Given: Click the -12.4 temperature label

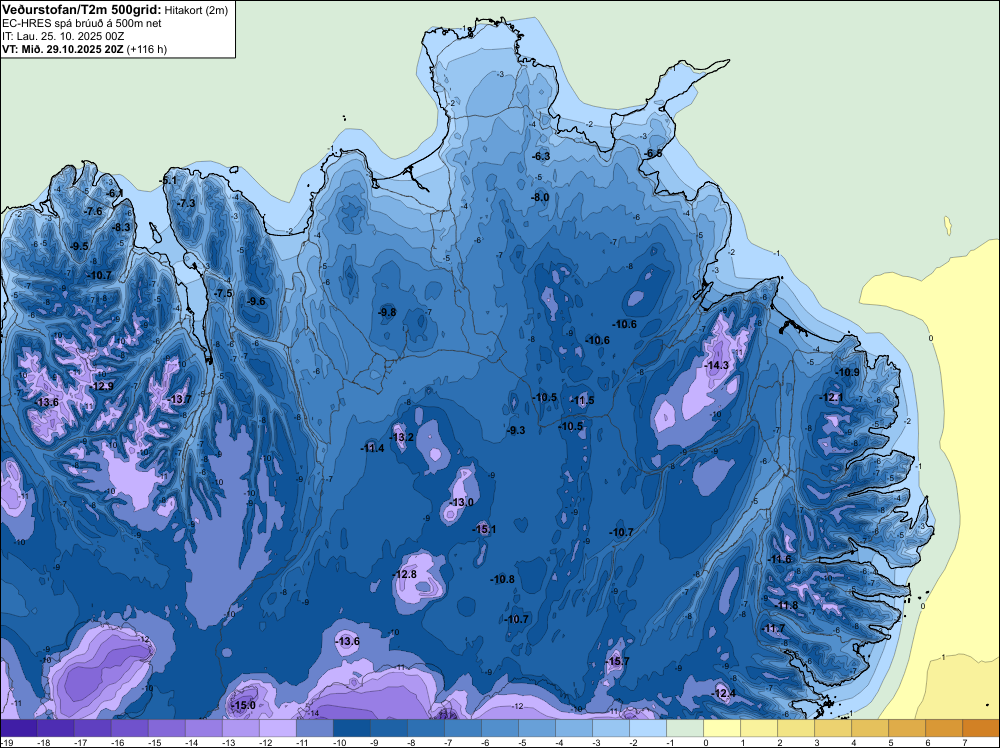Looking at the screenshot, I should pyautogui.click(x=724, y=693).
